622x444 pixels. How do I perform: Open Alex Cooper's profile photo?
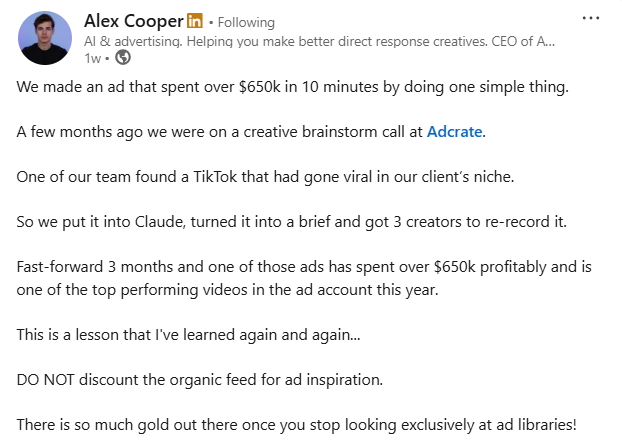45,38
